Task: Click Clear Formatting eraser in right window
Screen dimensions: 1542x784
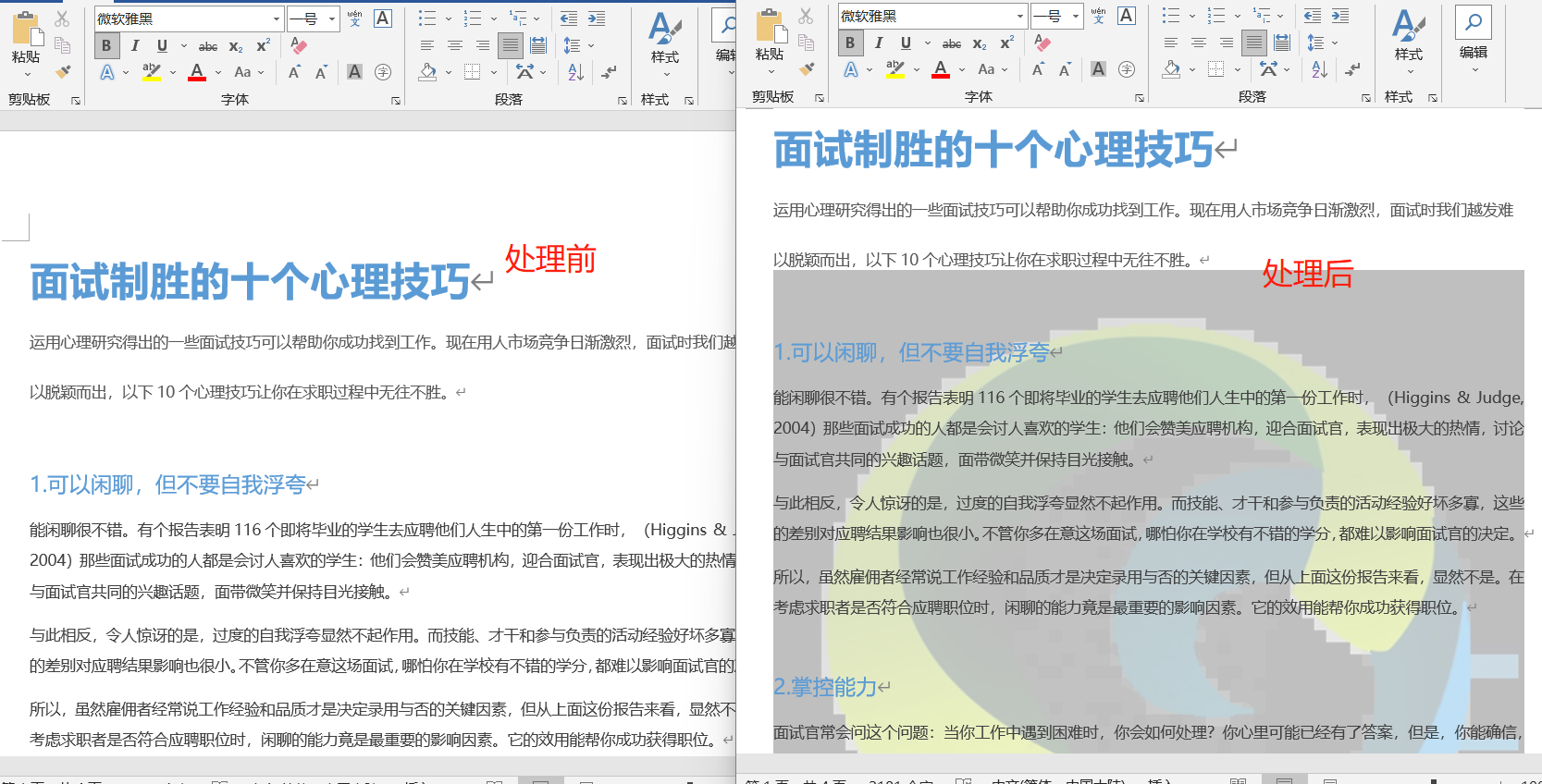Action: click(1042, 43)
